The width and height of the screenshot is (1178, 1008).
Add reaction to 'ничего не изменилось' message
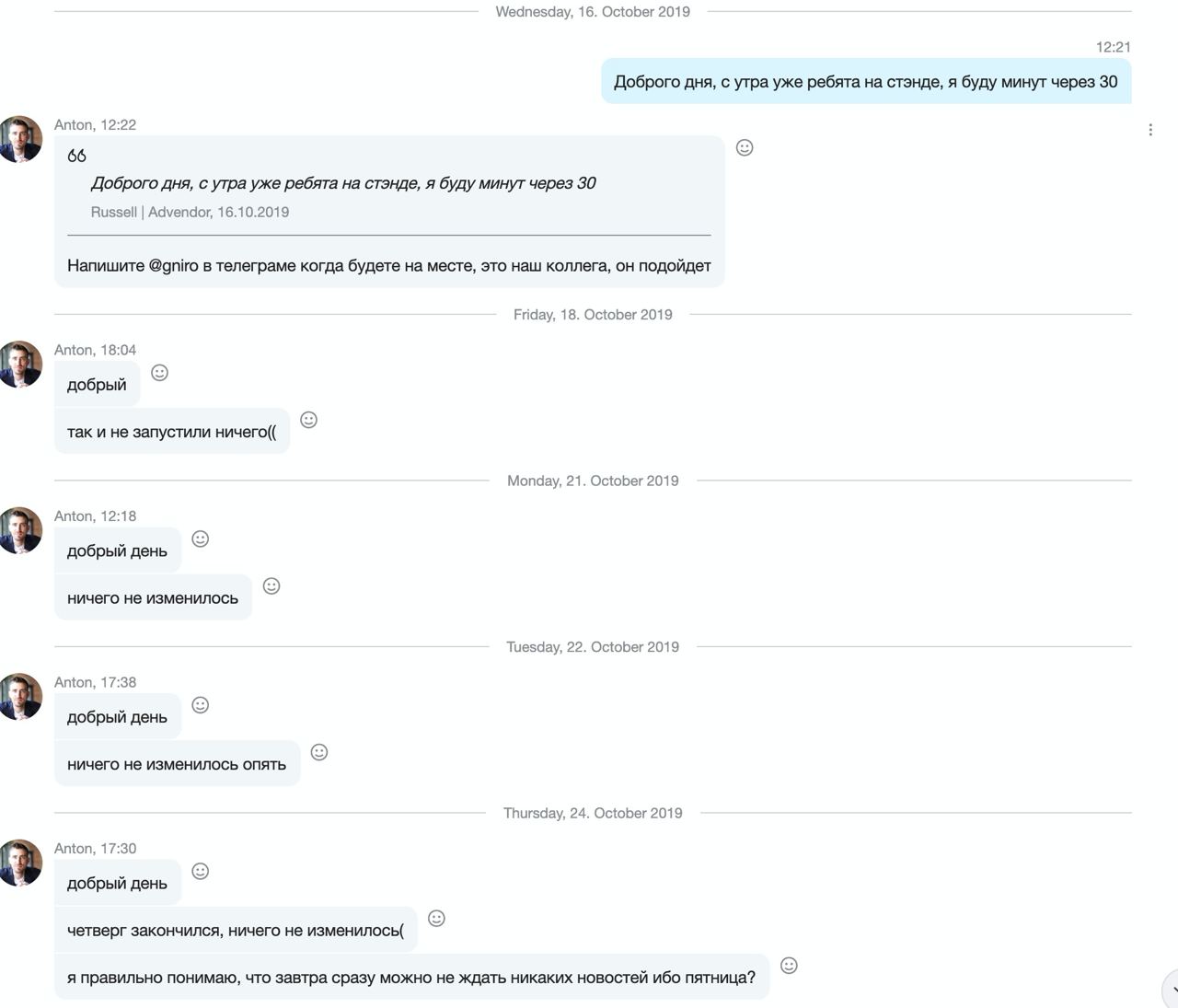coord(271,585)
